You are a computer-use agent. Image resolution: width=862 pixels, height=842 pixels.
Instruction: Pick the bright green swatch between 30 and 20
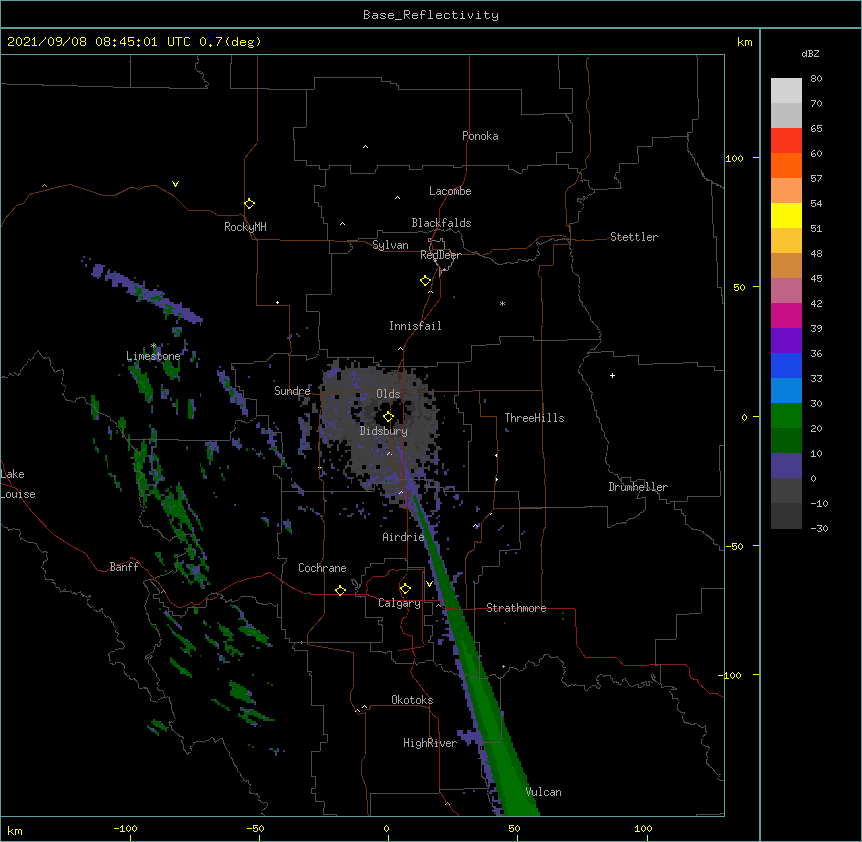pos(786,416)
